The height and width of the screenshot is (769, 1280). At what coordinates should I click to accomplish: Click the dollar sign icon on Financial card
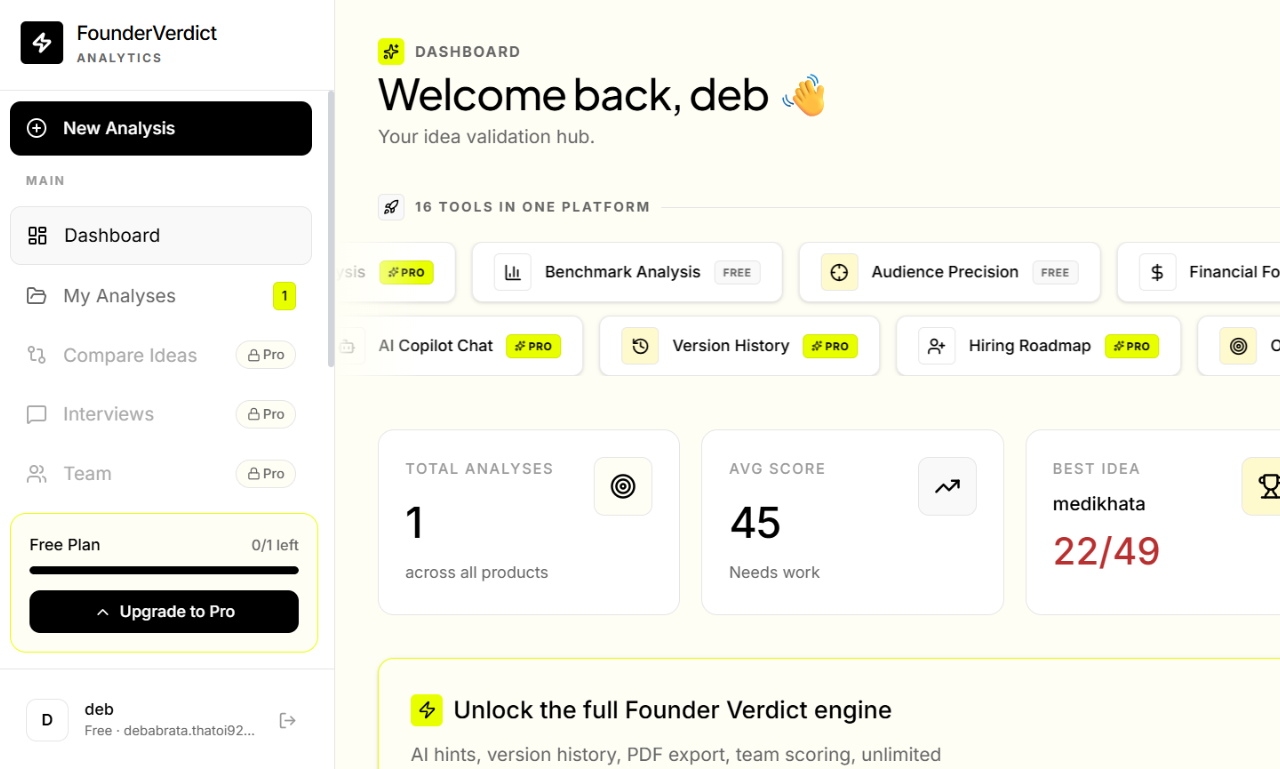click(x=1157, y=271)
